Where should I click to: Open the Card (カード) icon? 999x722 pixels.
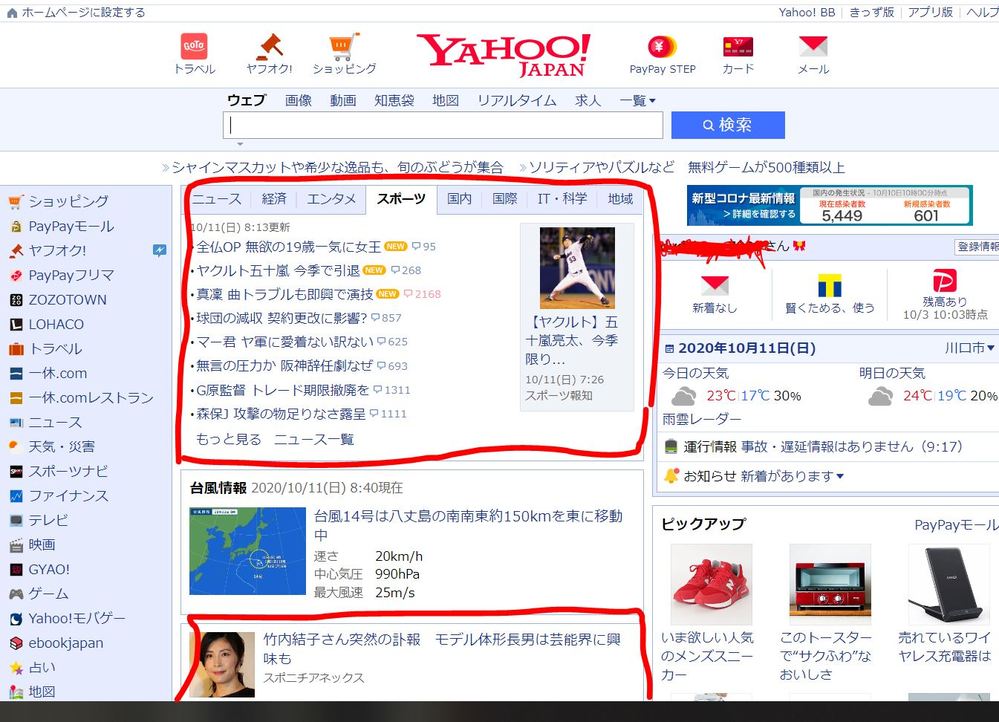(738, 47)
